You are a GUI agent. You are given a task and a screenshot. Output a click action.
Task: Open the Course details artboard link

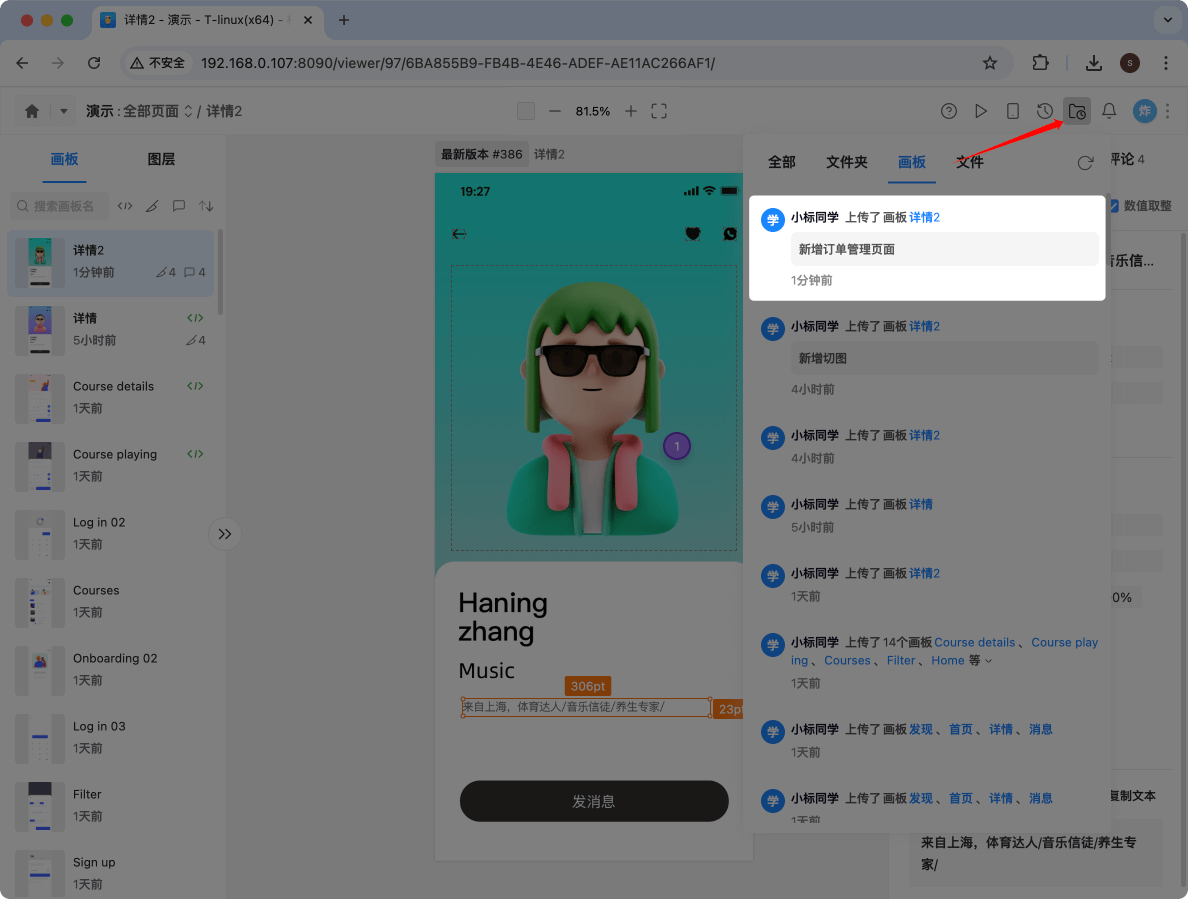(974, 643)
